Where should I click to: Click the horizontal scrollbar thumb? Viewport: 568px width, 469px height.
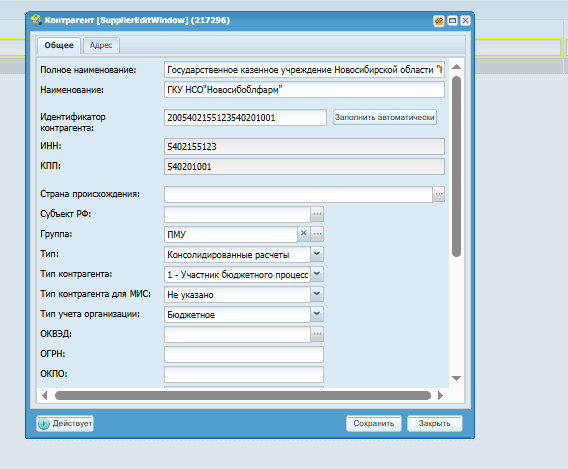(x=243, y=395)
